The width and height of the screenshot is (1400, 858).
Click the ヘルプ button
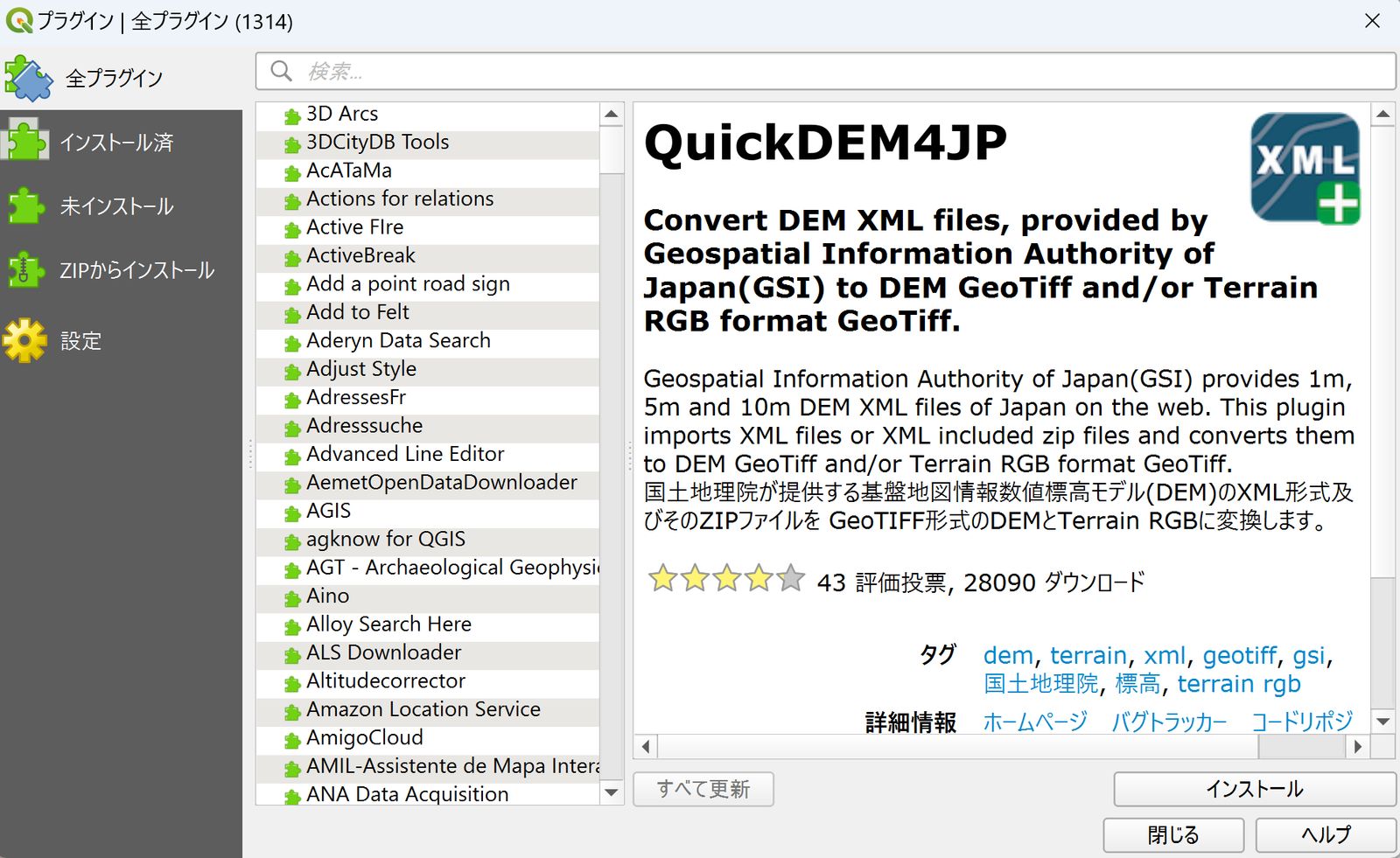1326,835
